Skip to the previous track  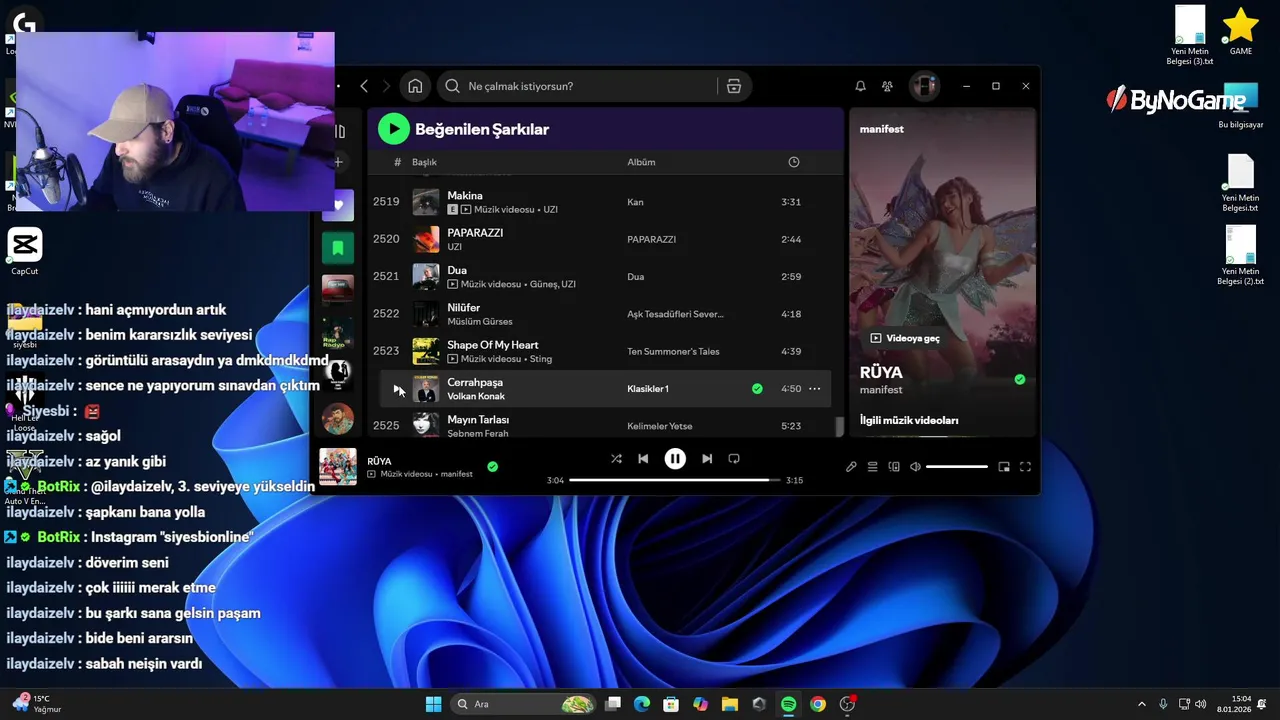point(643,458)
